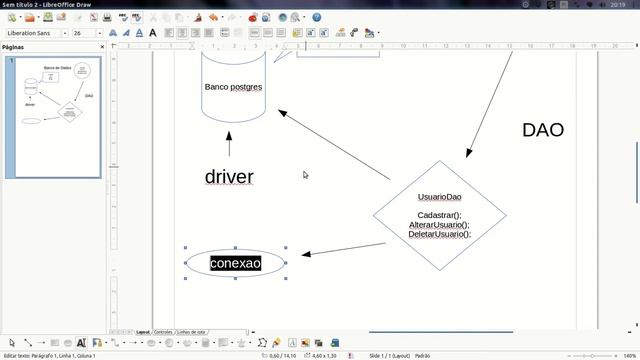Click the New document icon
The width and height of the screenshot is (640, 360).
[12, 17]
